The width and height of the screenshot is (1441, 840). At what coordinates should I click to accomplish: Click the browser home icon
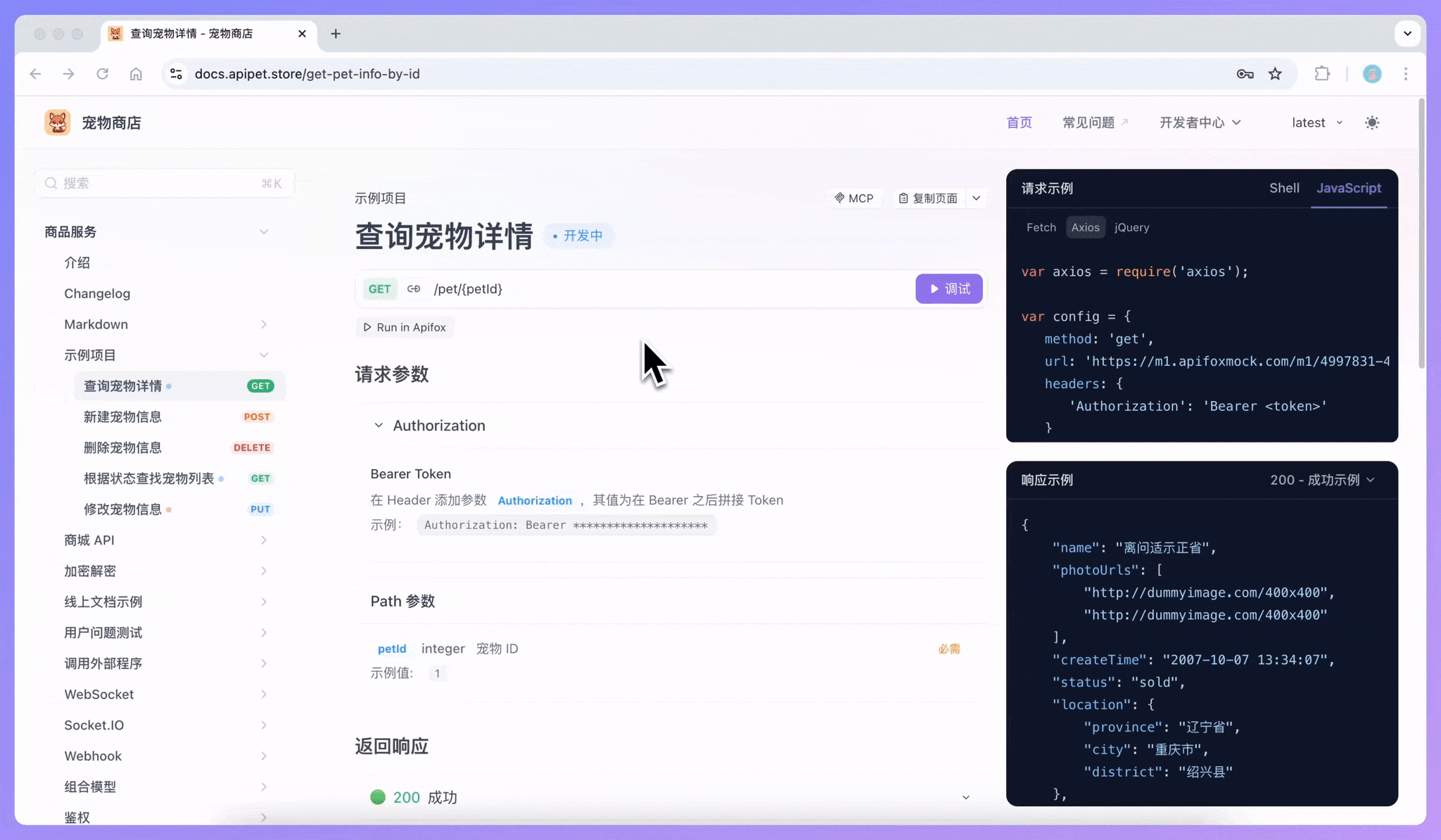pyautogui.click(x=137, y=73)
